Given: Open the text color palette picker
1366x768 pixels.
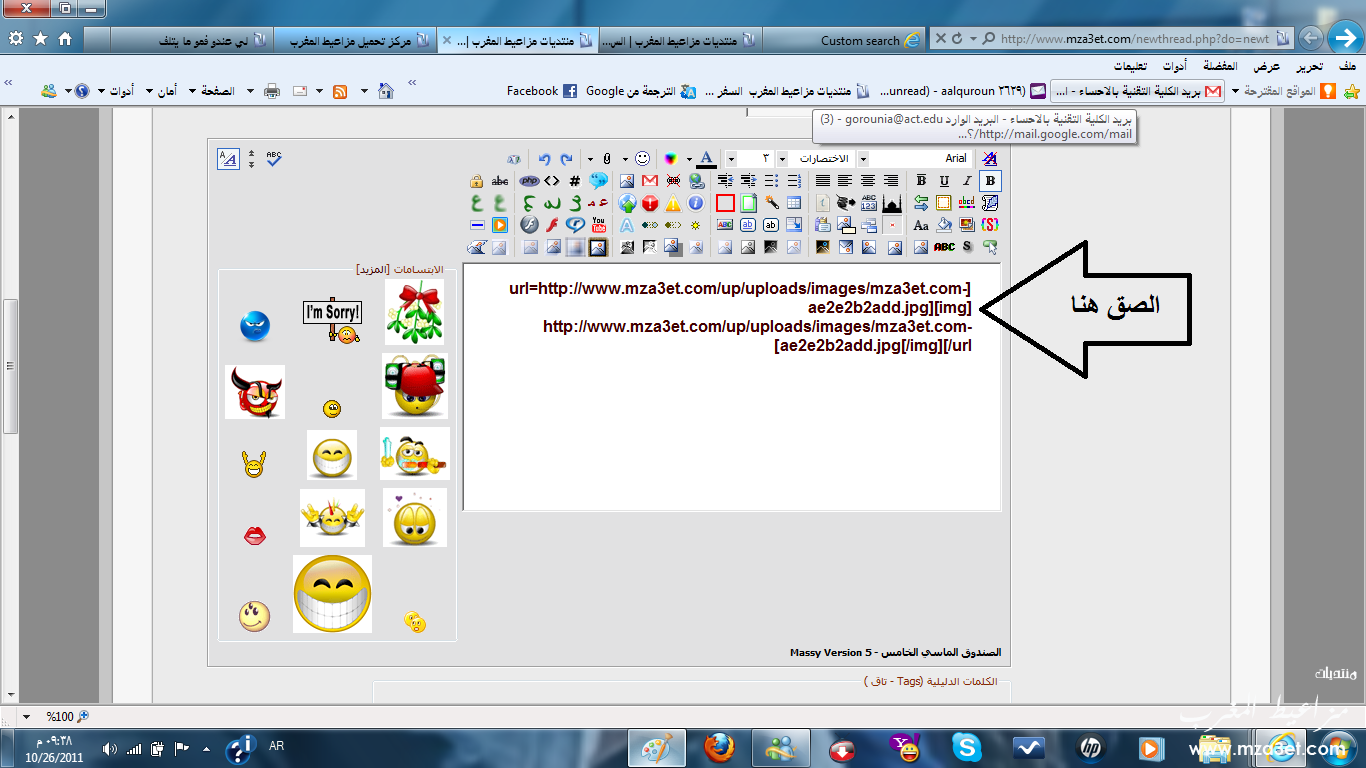Looking at the screenshot, I should (671, 159).
